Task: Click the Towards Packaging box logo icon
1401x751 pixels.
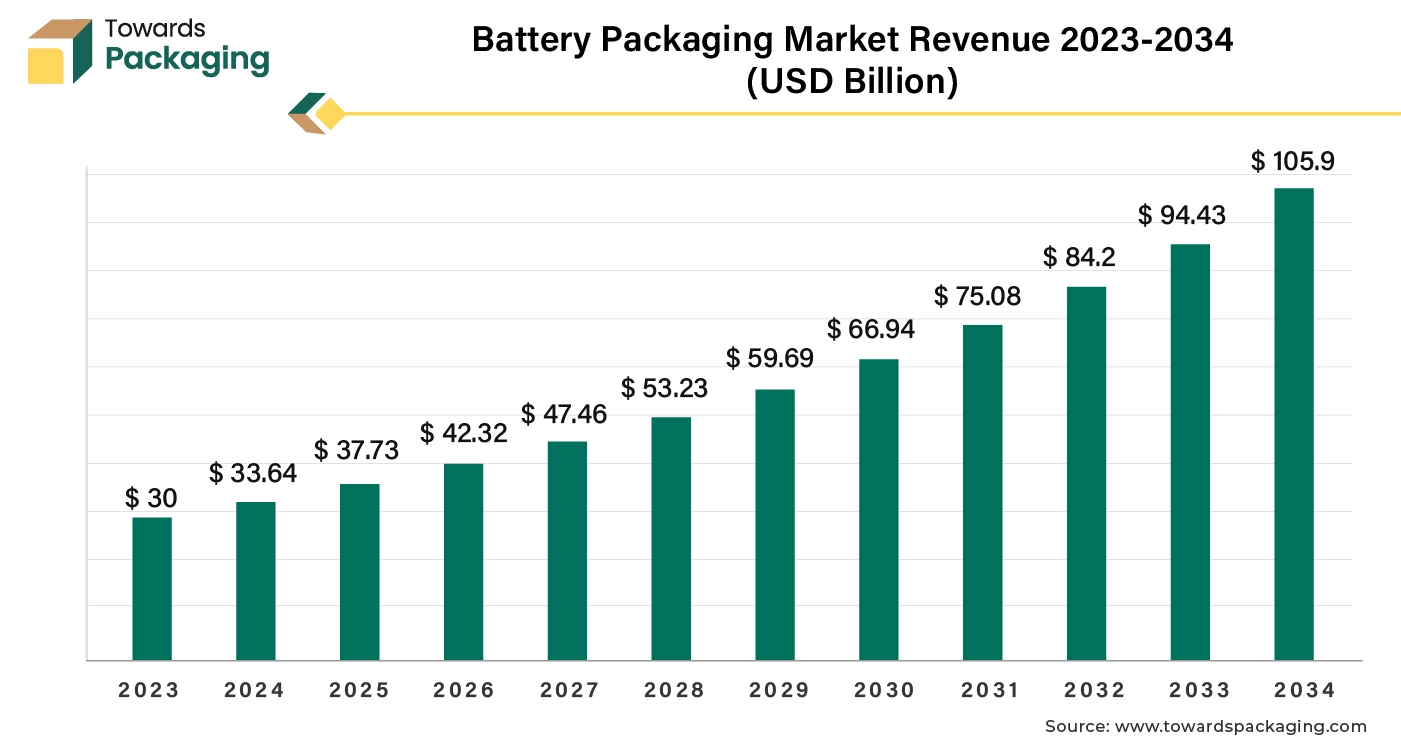Action: click(x=60, y=51)
